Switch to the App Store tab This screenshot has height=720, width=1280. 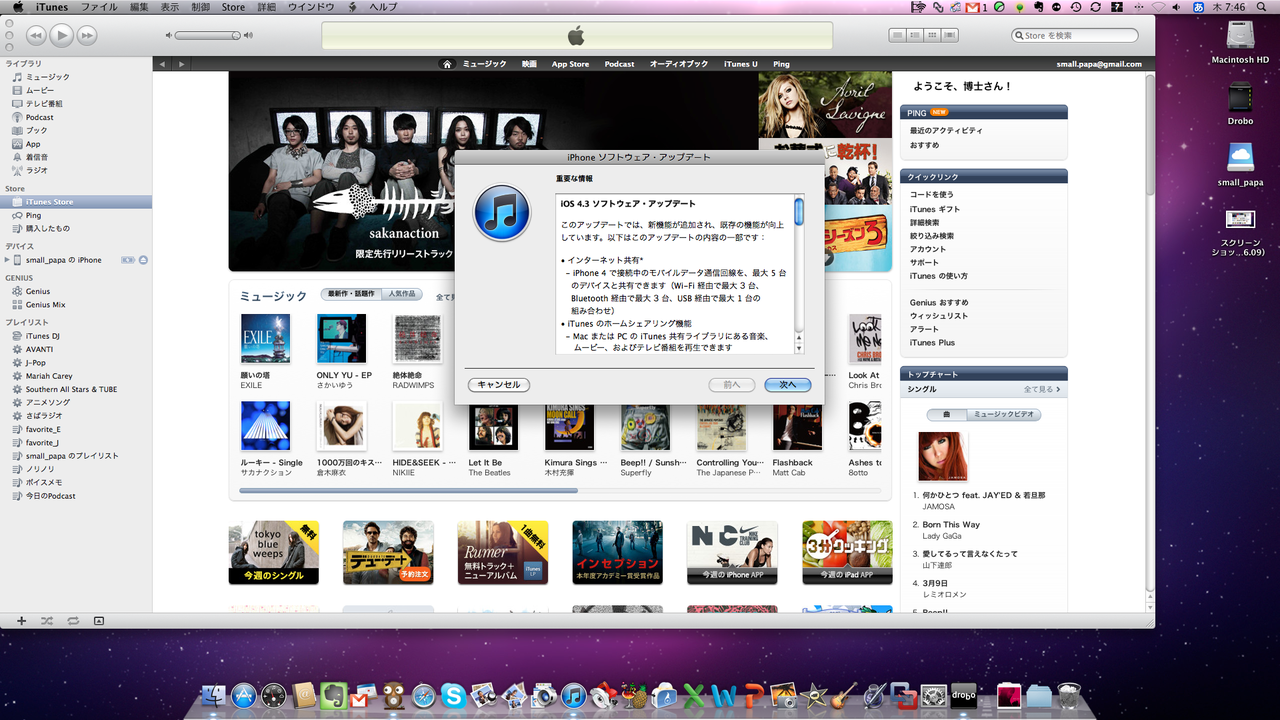pyautogui.click(x=570, y=64)
